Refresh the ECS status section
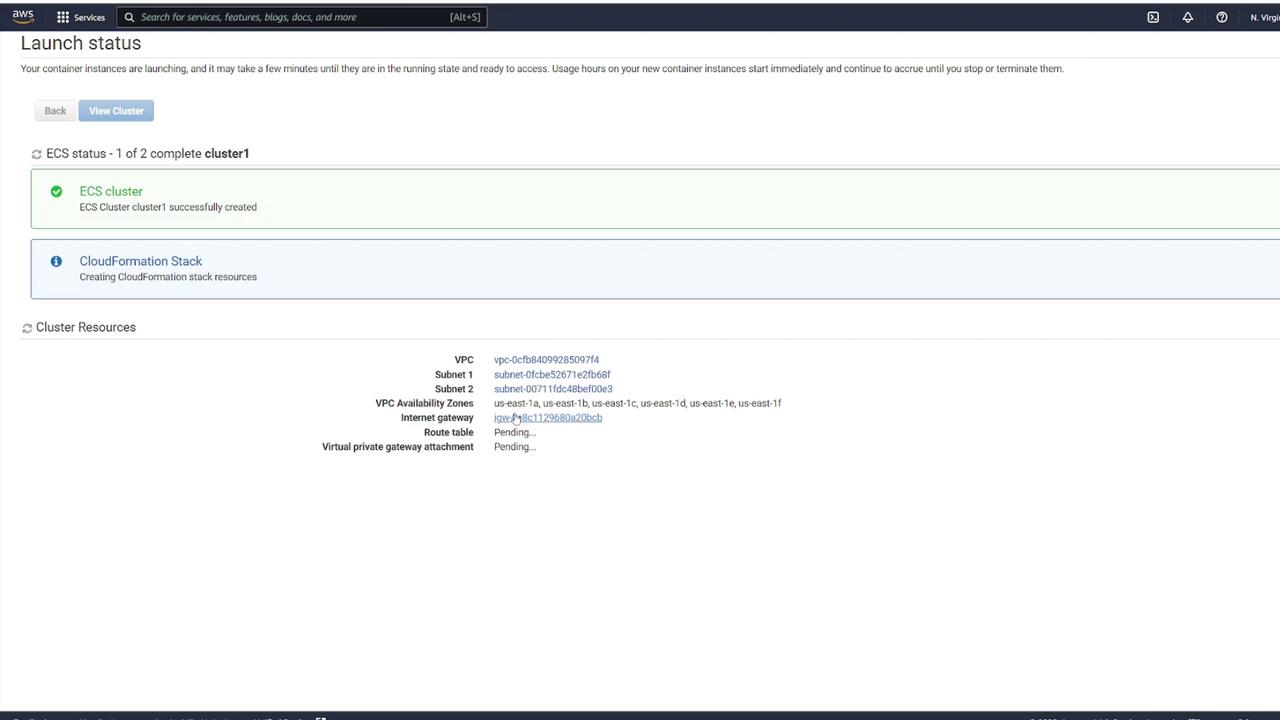The image size is (1280, 720). click(37, 154)
